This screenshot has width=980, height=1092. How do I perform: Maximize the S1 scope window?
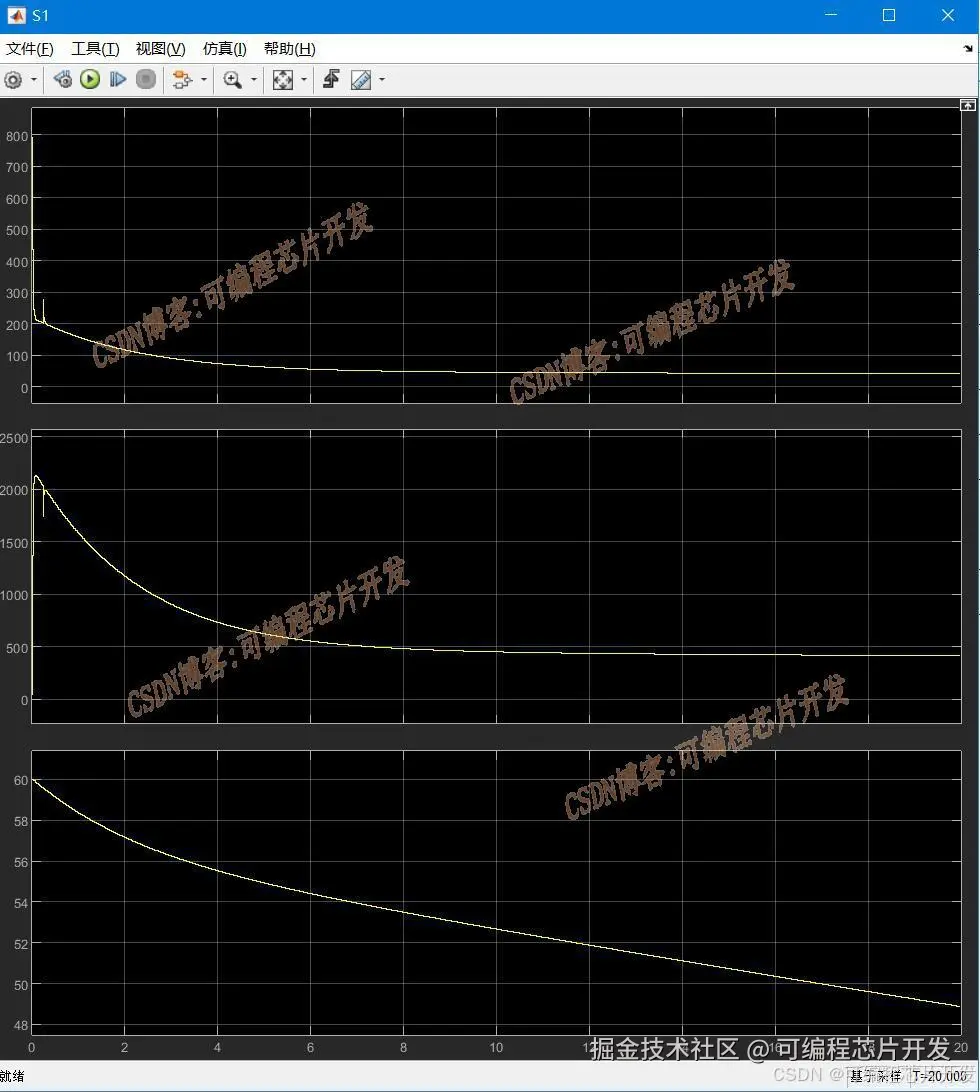(x=889, y=15)
